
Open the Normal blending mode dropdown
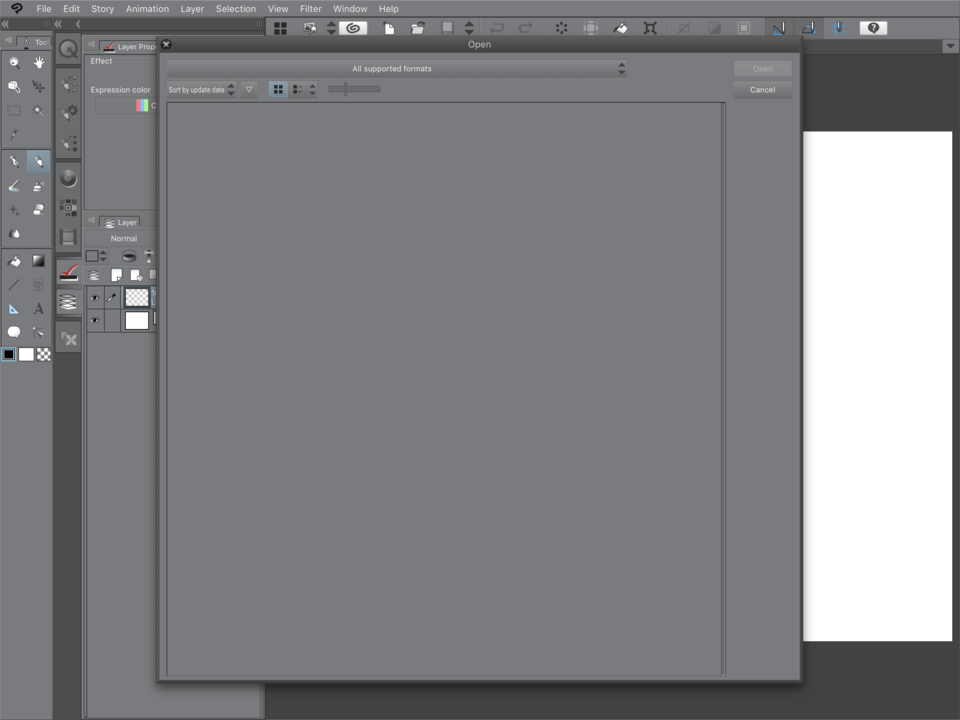(x=122, y=238)
